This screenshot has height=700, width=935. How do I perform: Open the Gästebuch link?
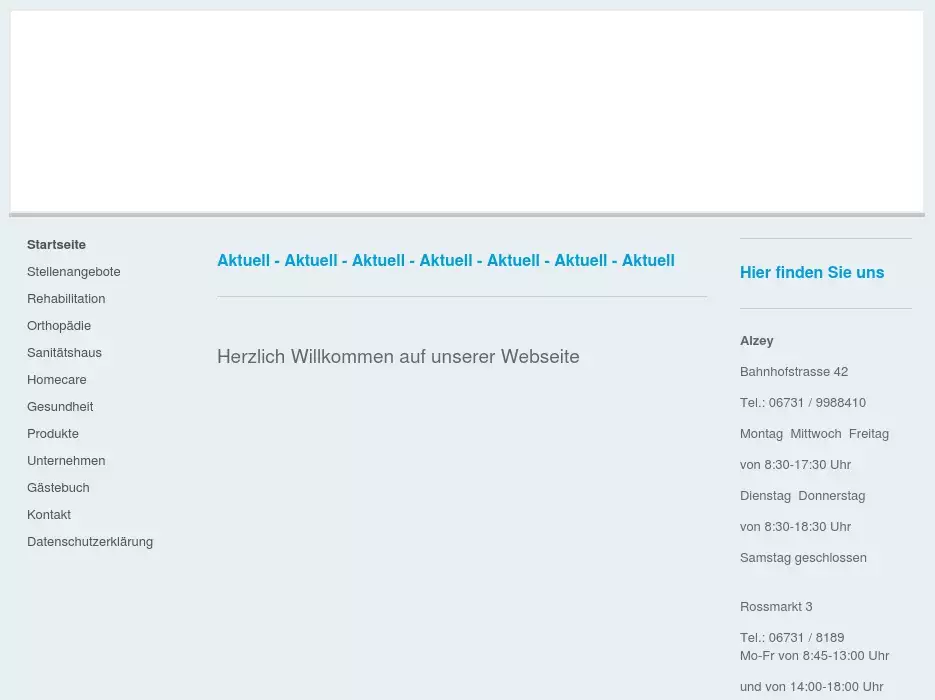click(x=58, y=488)
